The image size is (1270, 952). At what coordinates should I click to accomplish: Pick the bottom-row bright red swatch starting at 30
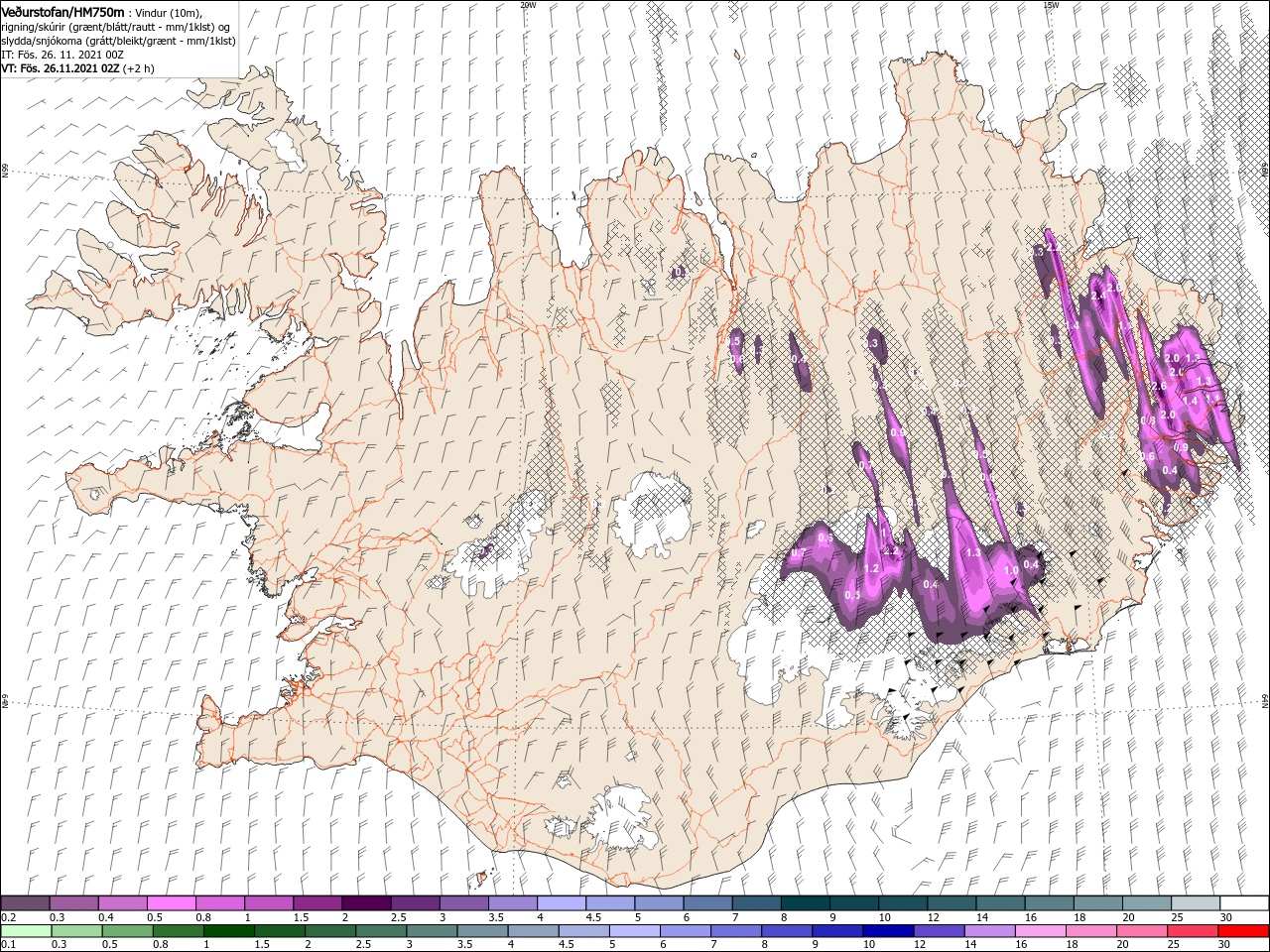tap(1242, 931)
